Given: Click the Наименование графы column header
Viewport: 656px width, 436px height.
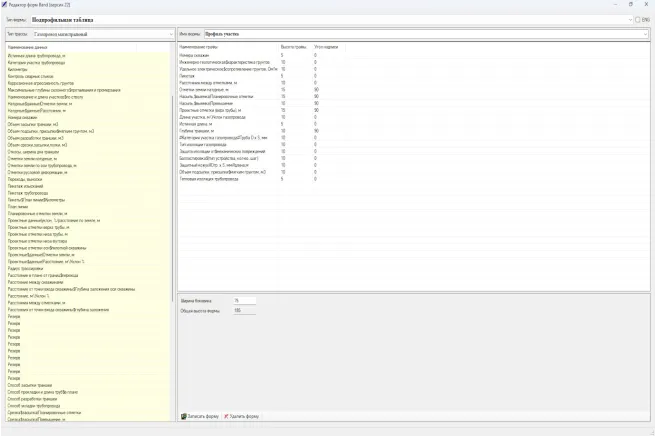Looking at the screenshot, I should tap(200, 47).
